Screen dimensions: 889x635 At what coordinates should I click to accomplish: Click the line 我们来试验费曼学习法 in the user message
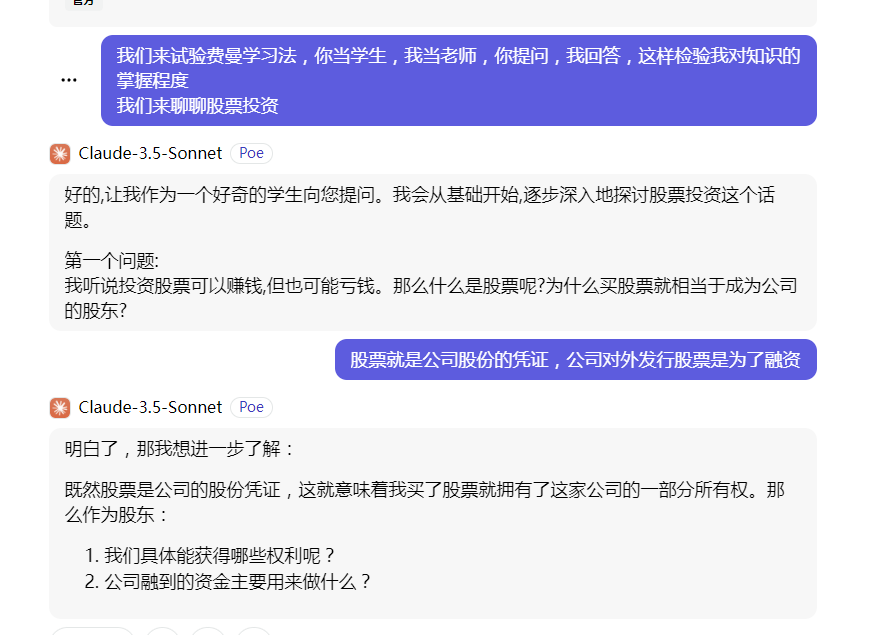458,56
